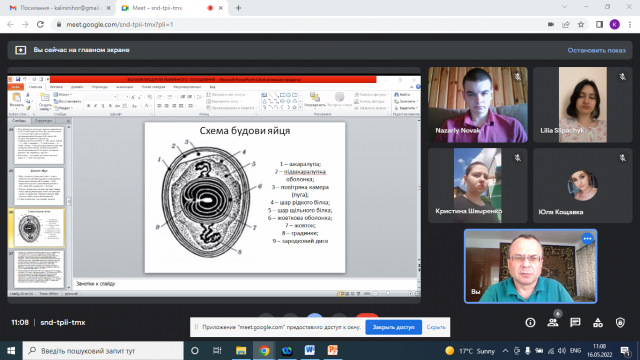Show the participants list icon

(x=553, y=322)
